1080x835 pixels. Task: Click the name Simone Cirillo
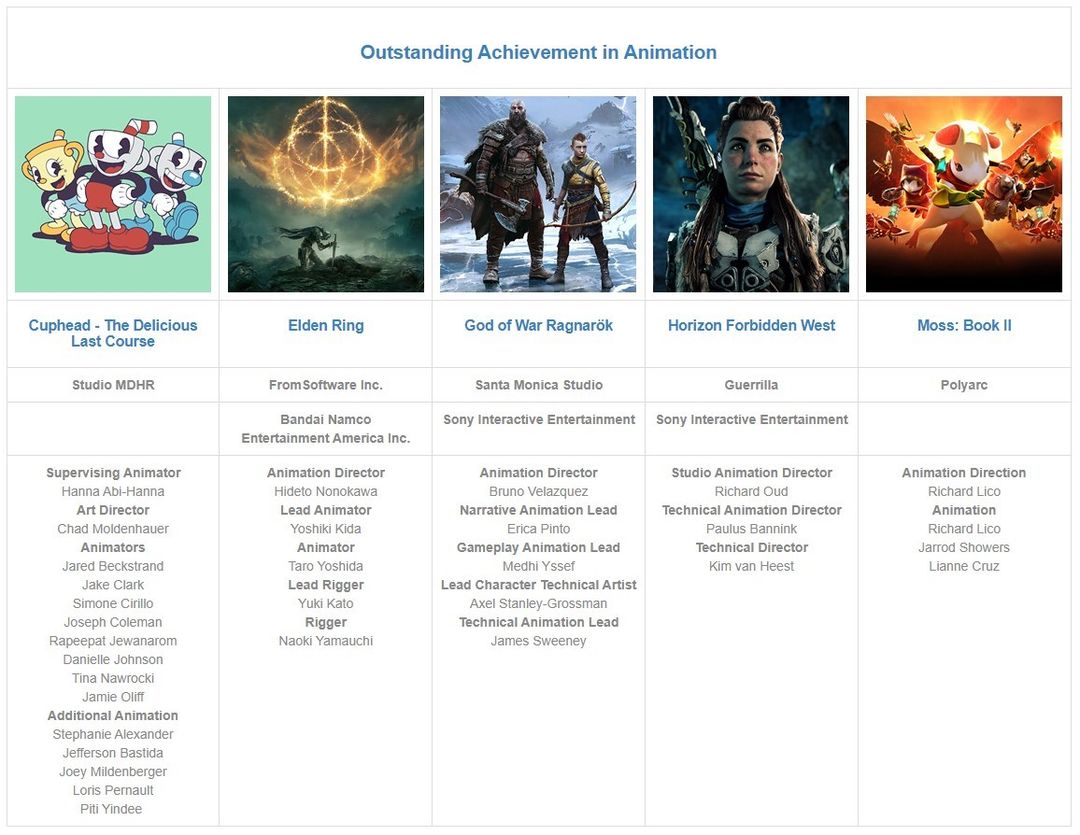pyautogui.click(x=113, y=603)
